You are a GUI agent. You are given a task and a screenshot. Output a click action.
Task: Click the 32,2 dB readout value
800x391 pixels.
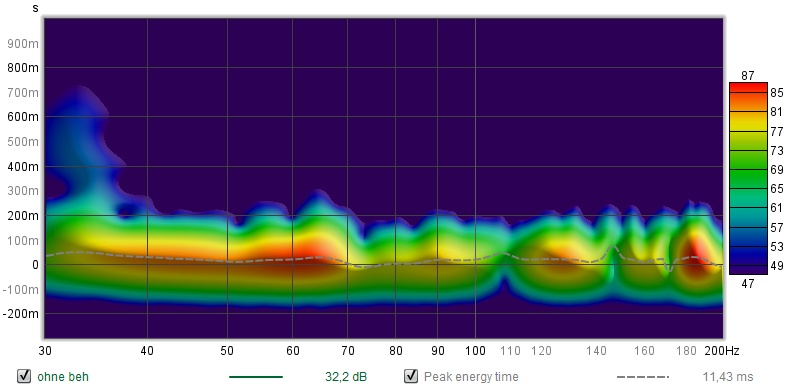(345, 377)
